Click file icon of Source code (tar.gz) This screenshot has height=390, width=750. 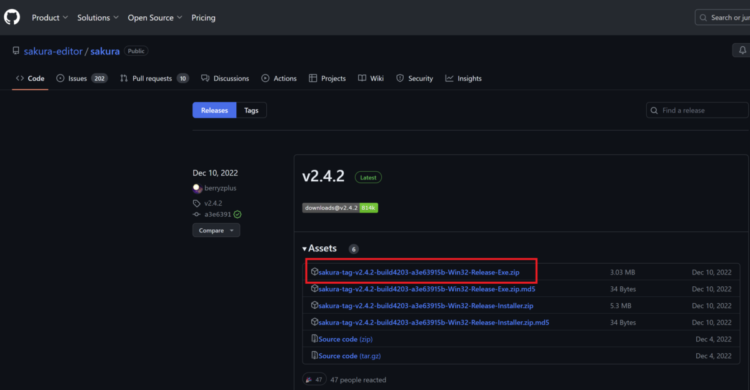[x=314, y=356]
